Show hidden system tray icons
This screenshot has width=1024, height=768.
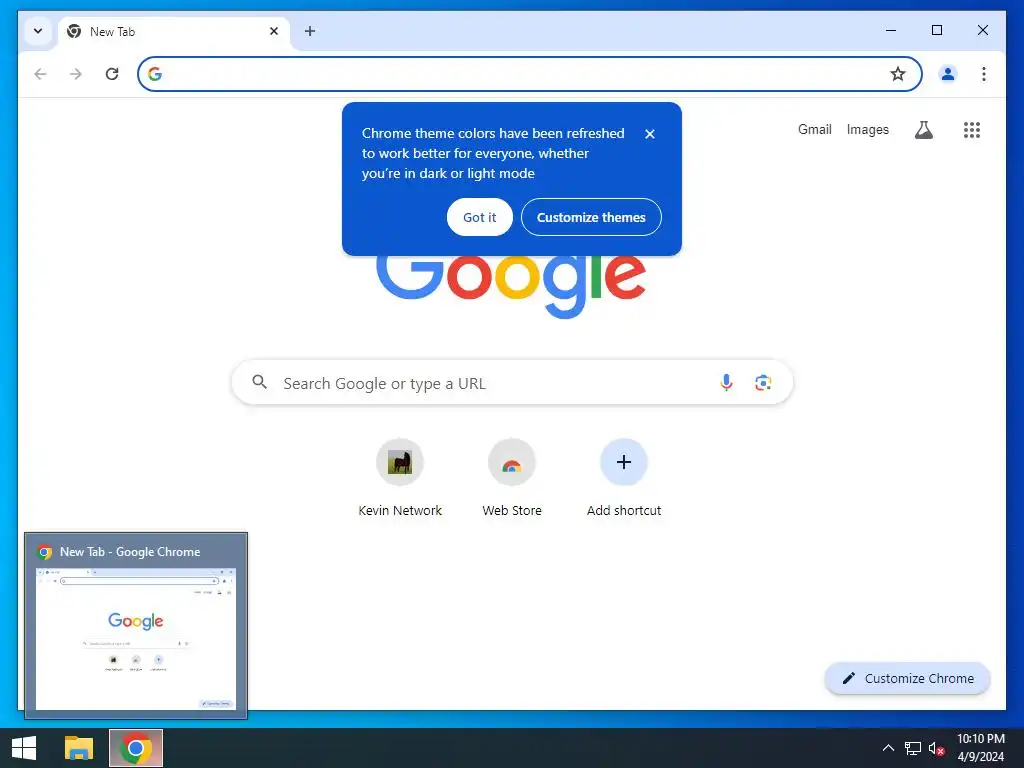point(888,748)
